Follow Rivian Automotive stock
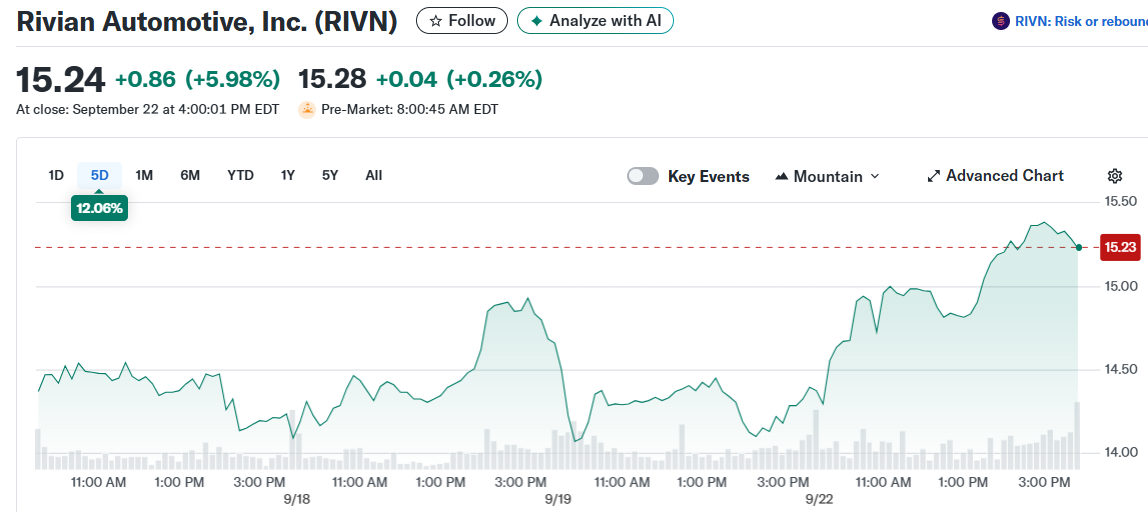 [x=461, y=21]
